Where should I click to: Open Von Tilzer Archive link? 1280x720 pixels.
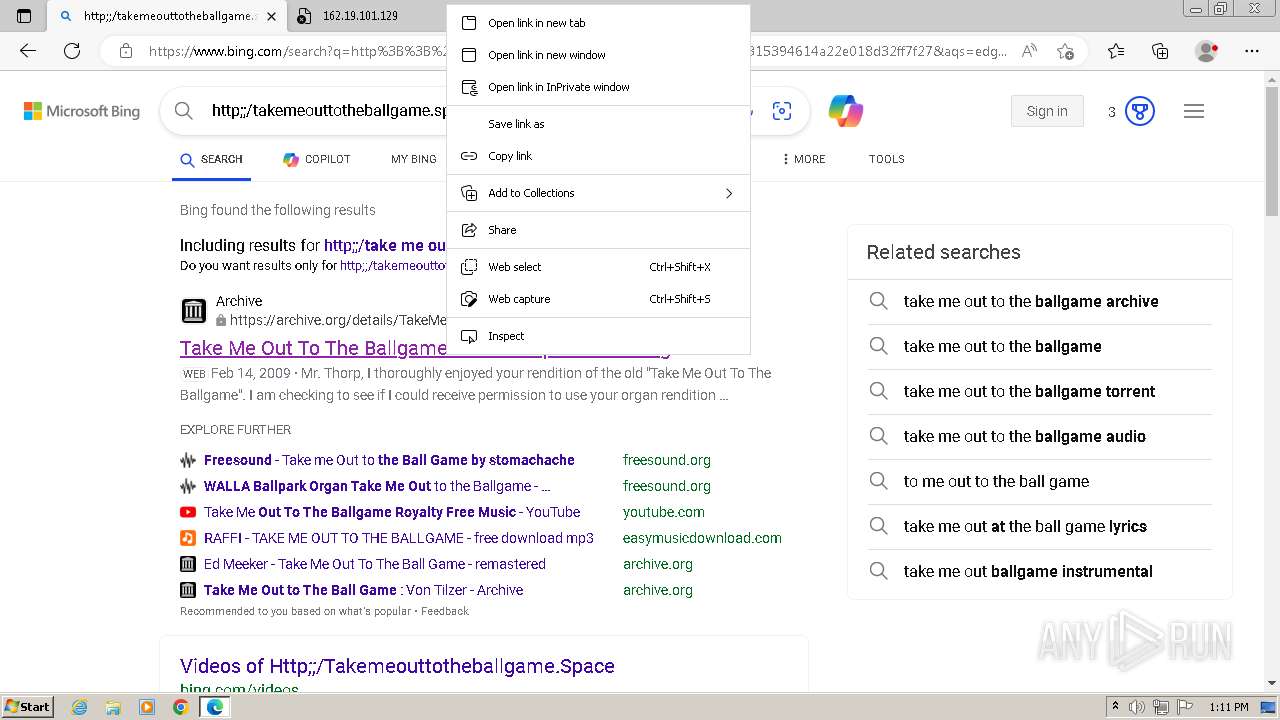click(364, 590)
